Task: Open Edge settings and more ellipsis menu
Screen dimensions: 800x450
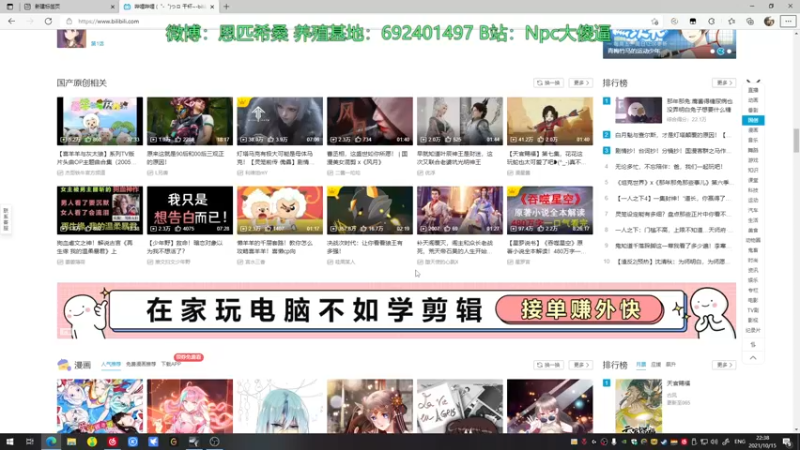Action: click(788, 21)
